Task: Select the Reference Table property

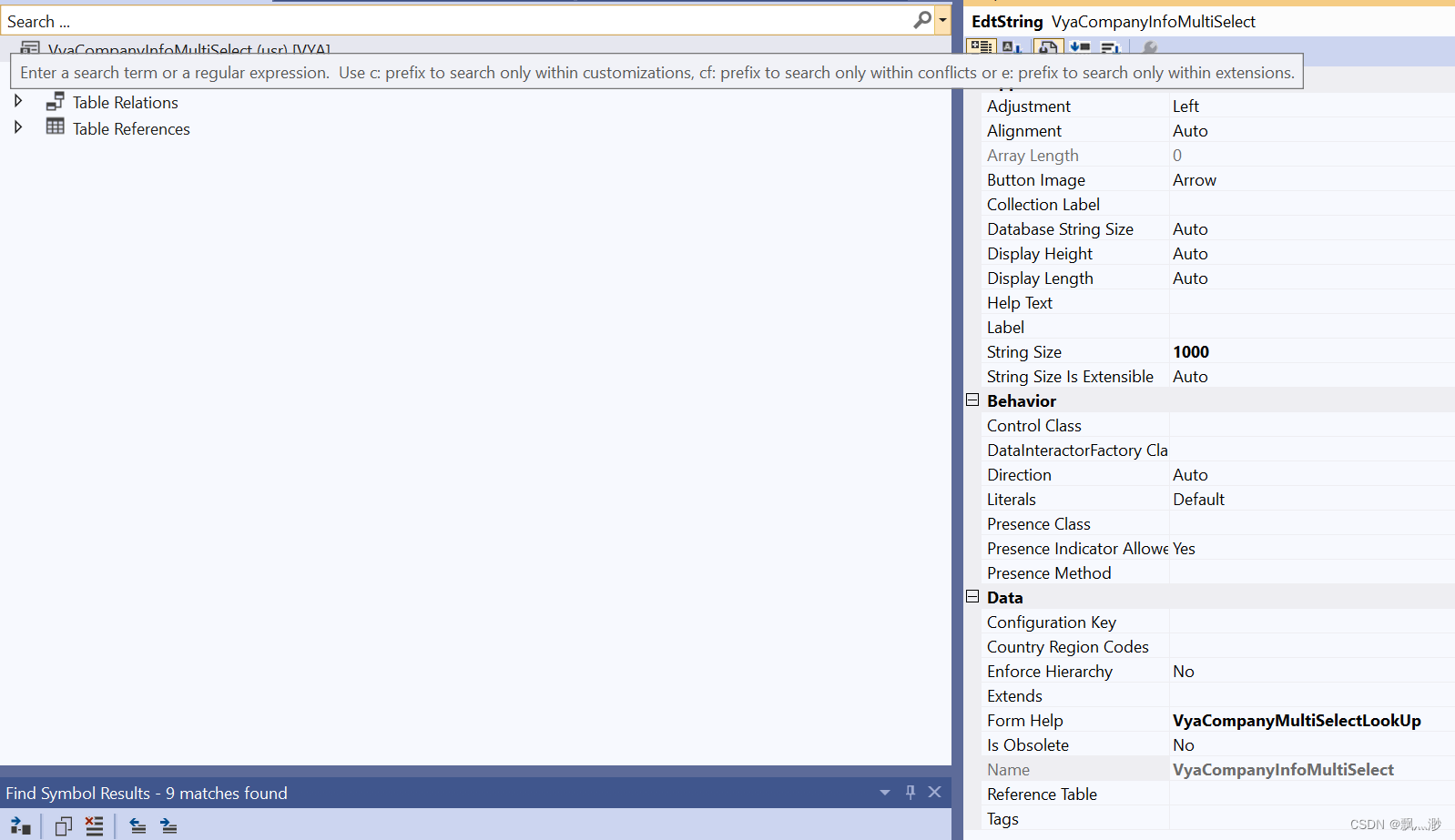Action: (x=1219, y=794)
